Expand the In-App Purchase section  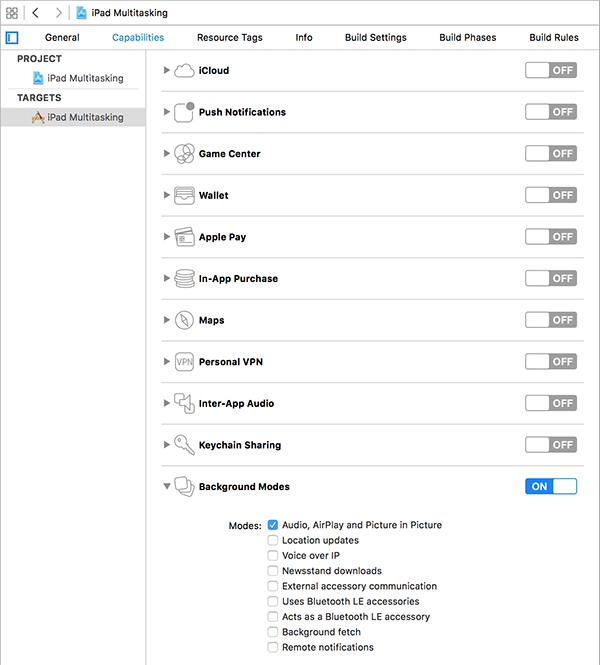tap(167, 278)
